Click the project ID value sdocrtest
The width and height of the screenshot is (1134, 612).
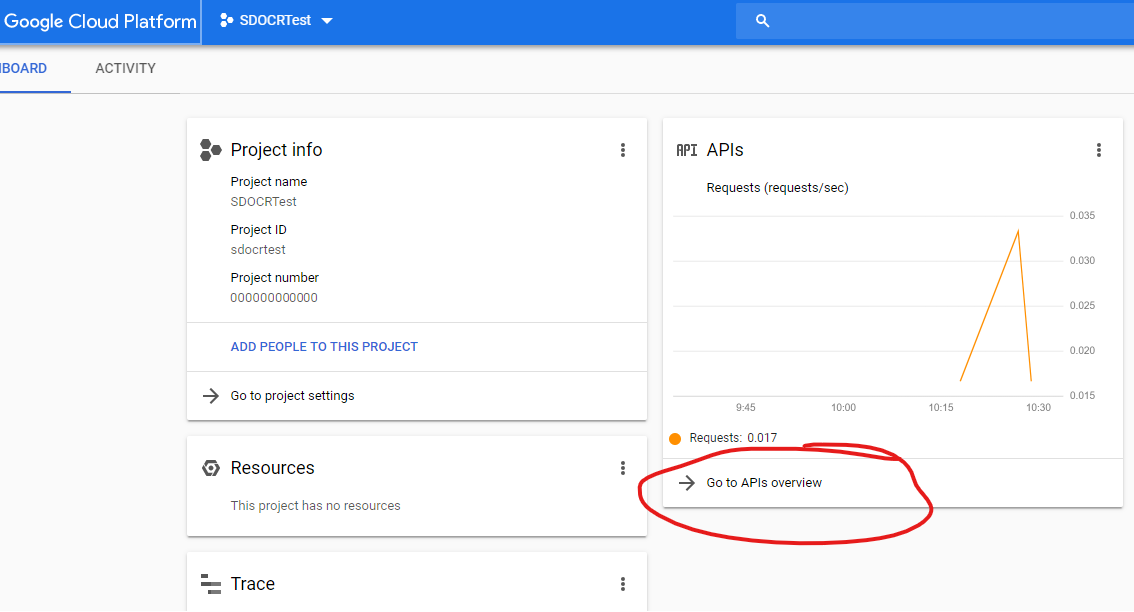coord(258,250)
